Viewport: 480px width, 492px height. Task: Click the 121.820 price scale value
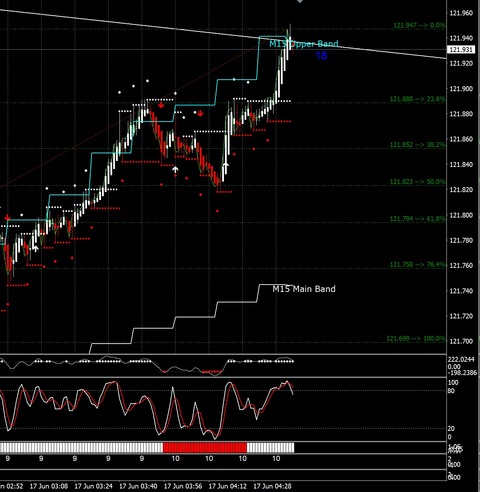[x=461, y=190]
